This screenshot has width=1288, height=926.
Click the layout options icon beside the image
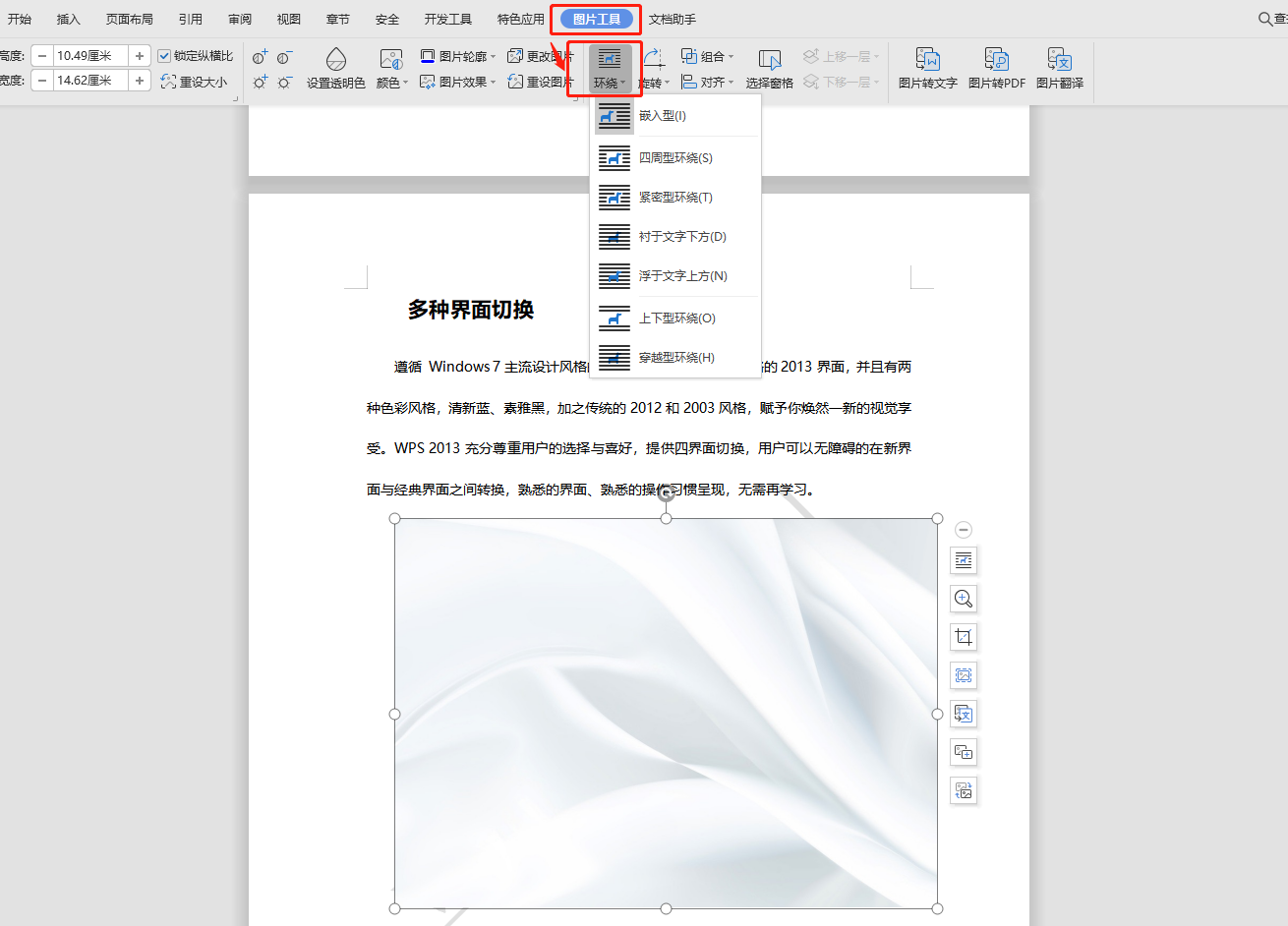964,560
